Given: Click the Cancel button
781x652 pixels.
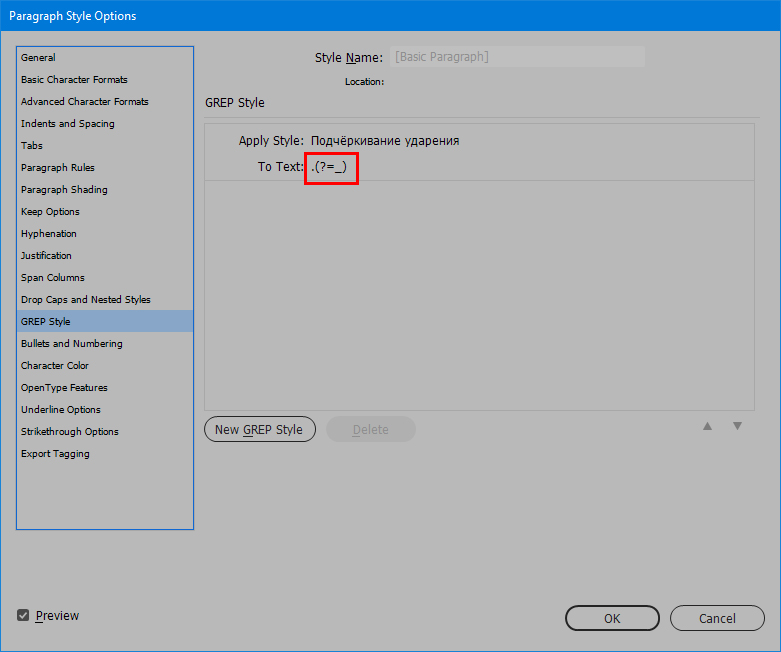Looking at the screenshot, I should [x=717, y=618].
